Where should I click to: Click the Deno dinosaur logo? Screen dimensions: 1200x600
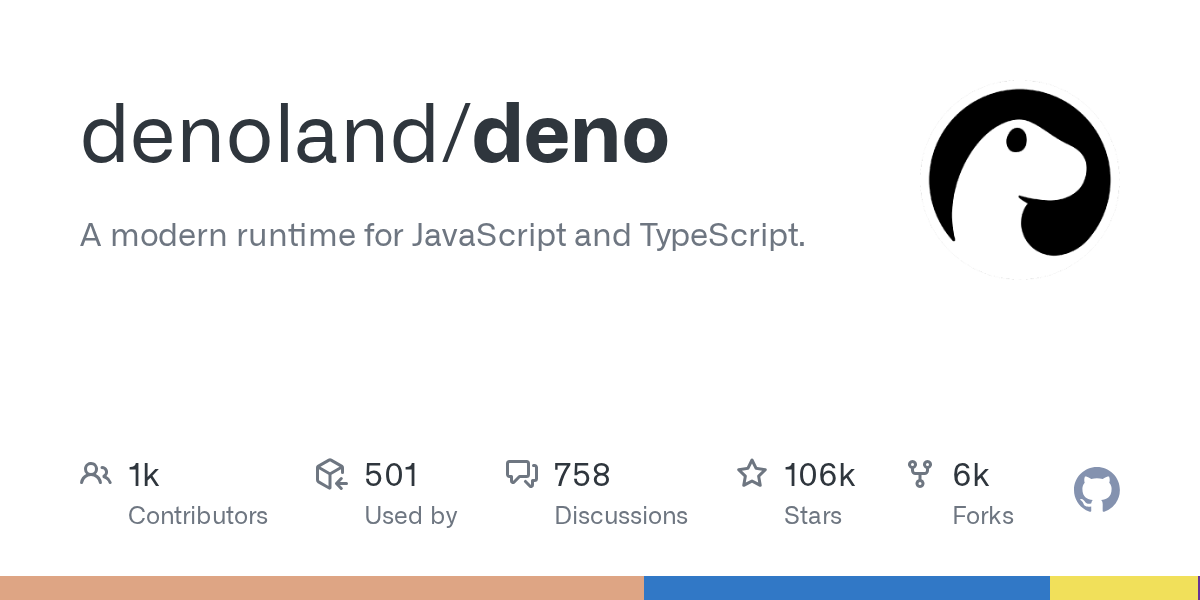coord(1019,180)
